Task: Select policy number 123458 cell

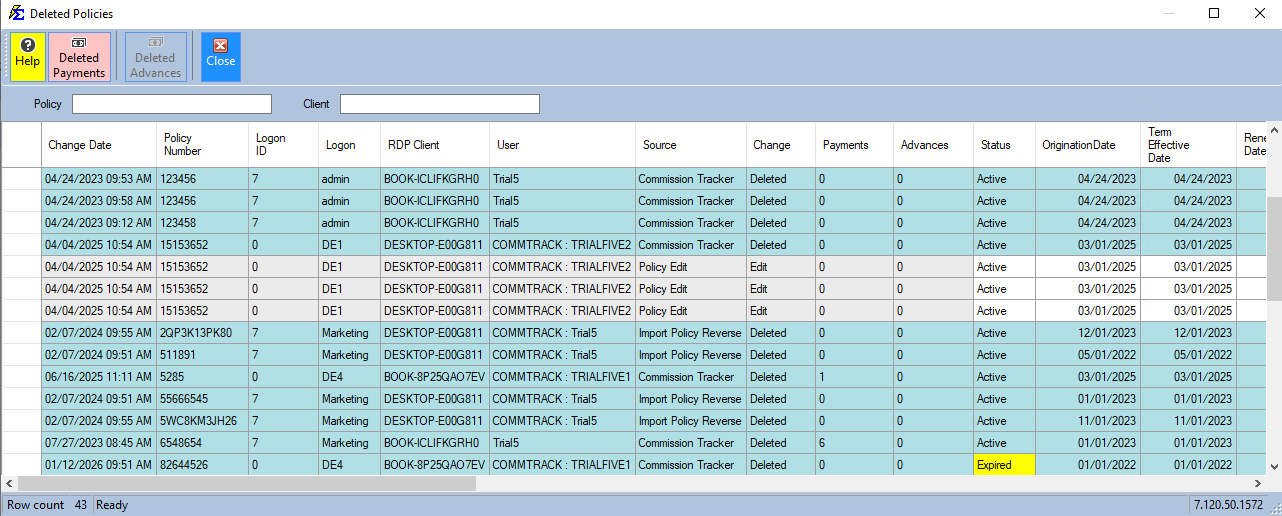Action: tap(203, 223)
